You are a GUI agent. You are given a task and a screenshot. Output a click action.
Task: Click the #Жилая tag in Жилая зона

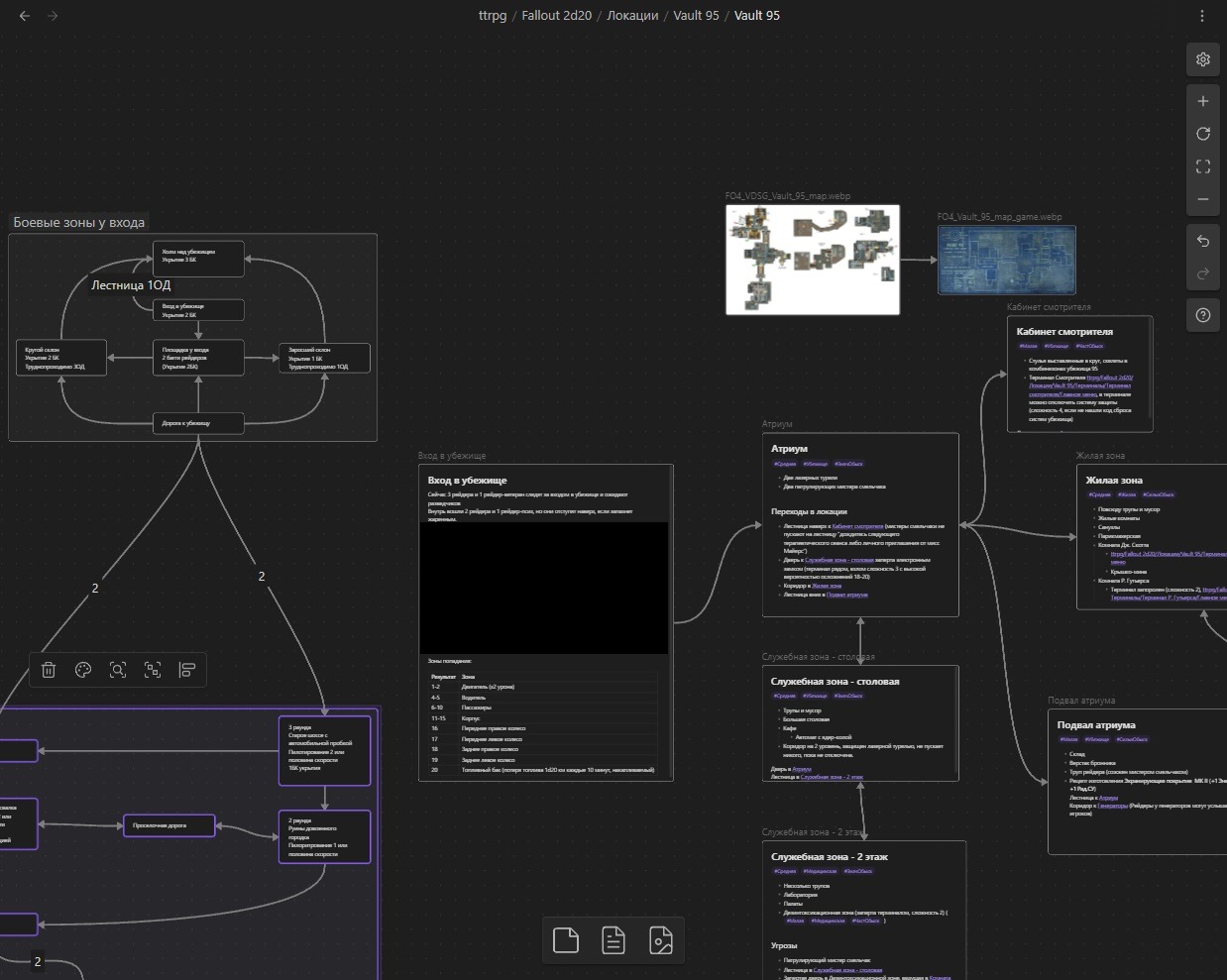click(1127, 494)
